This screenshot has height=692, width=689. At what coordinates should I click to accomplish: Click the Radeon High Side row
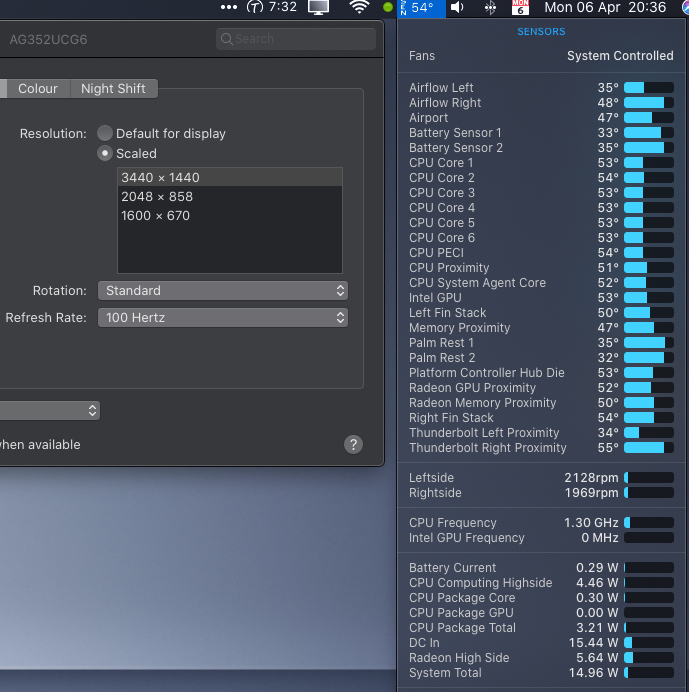[541, 658]
